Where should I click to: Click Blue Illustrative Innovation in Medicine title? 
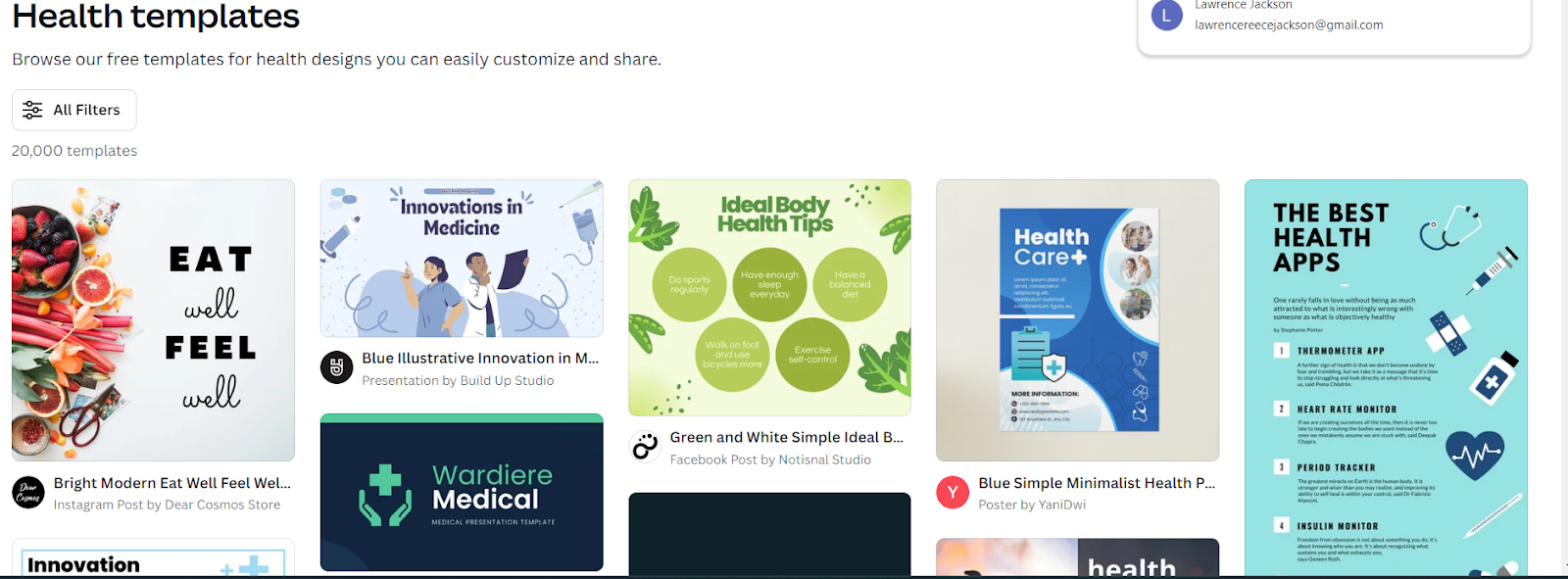[480, 359]
